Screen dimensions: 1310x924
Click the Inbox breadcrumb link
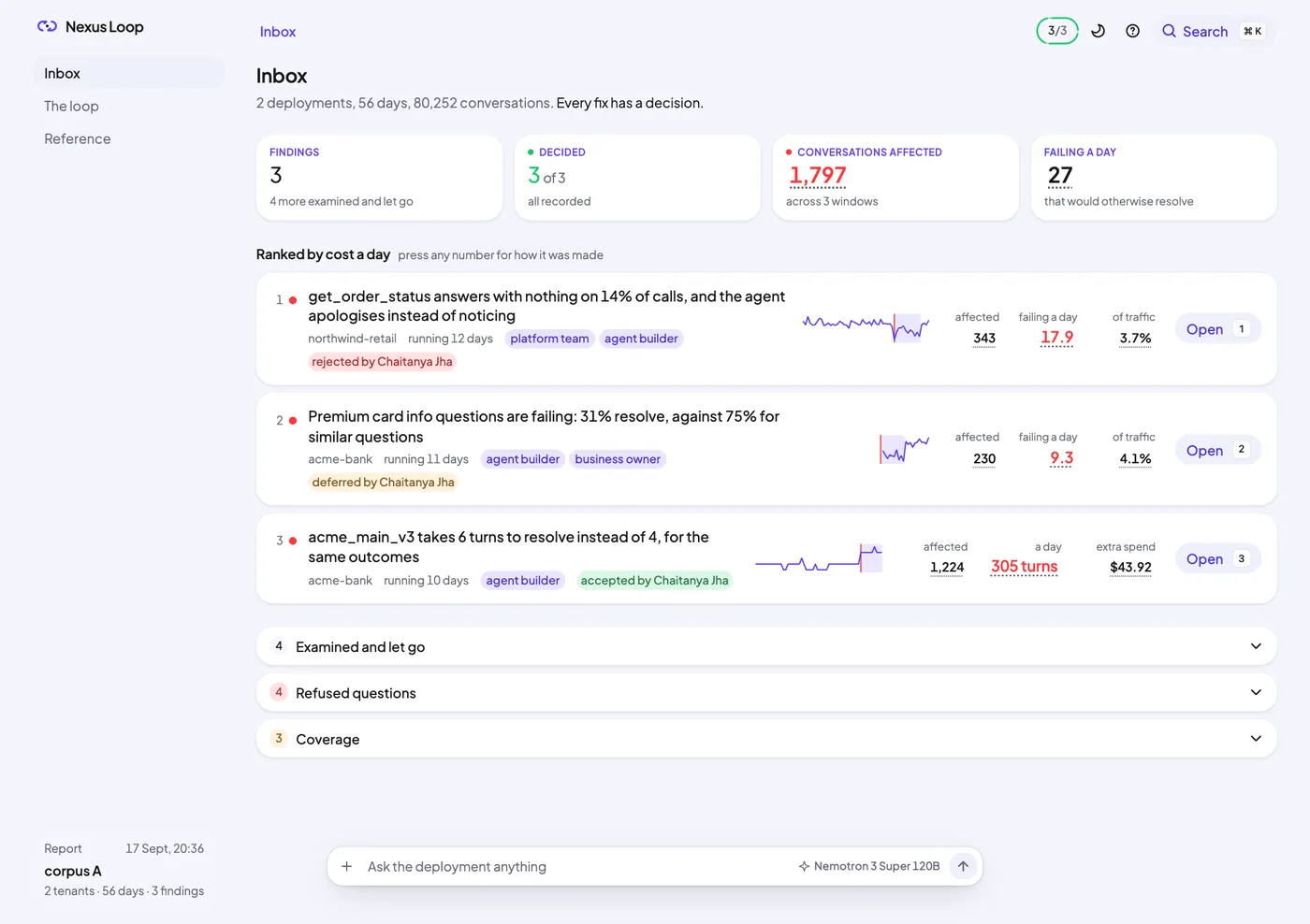[278, 32]
